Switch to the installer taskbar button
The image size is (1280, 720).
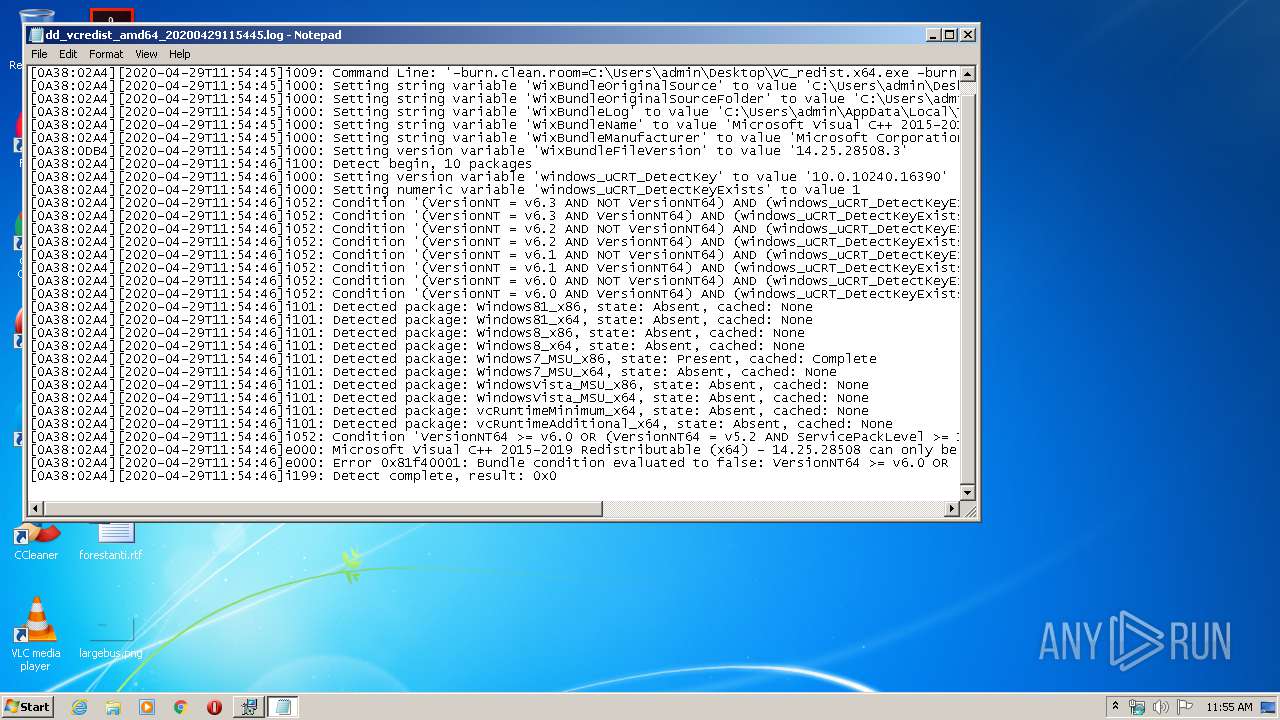pyautogui.click(x=248, y=707)
